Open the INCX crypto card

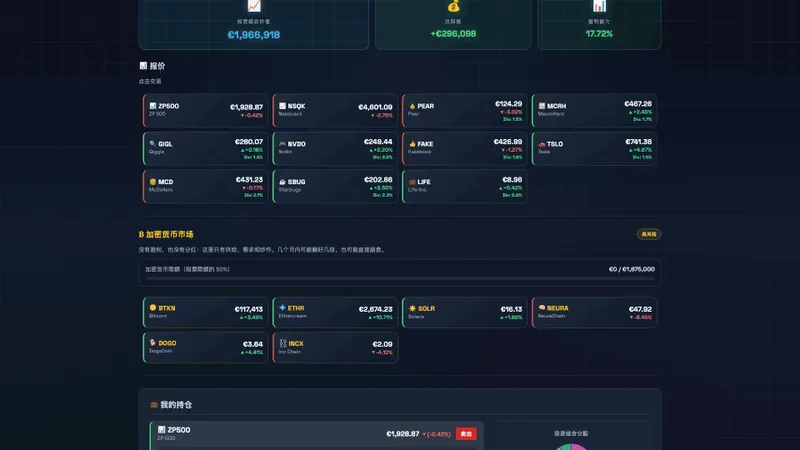[335, 347]
